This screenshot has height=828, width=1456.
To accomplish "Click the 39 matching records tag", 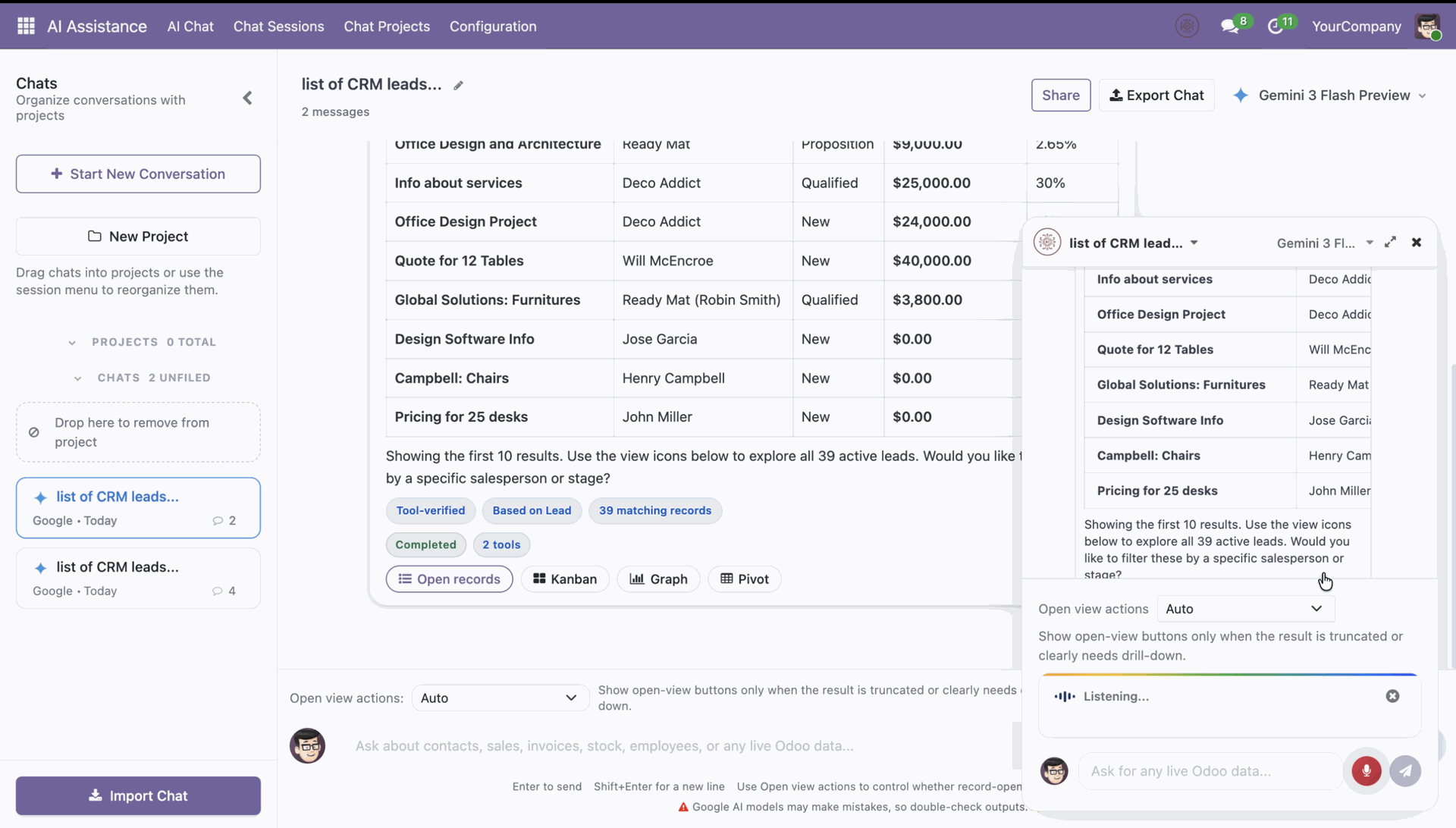I will 655,511.
